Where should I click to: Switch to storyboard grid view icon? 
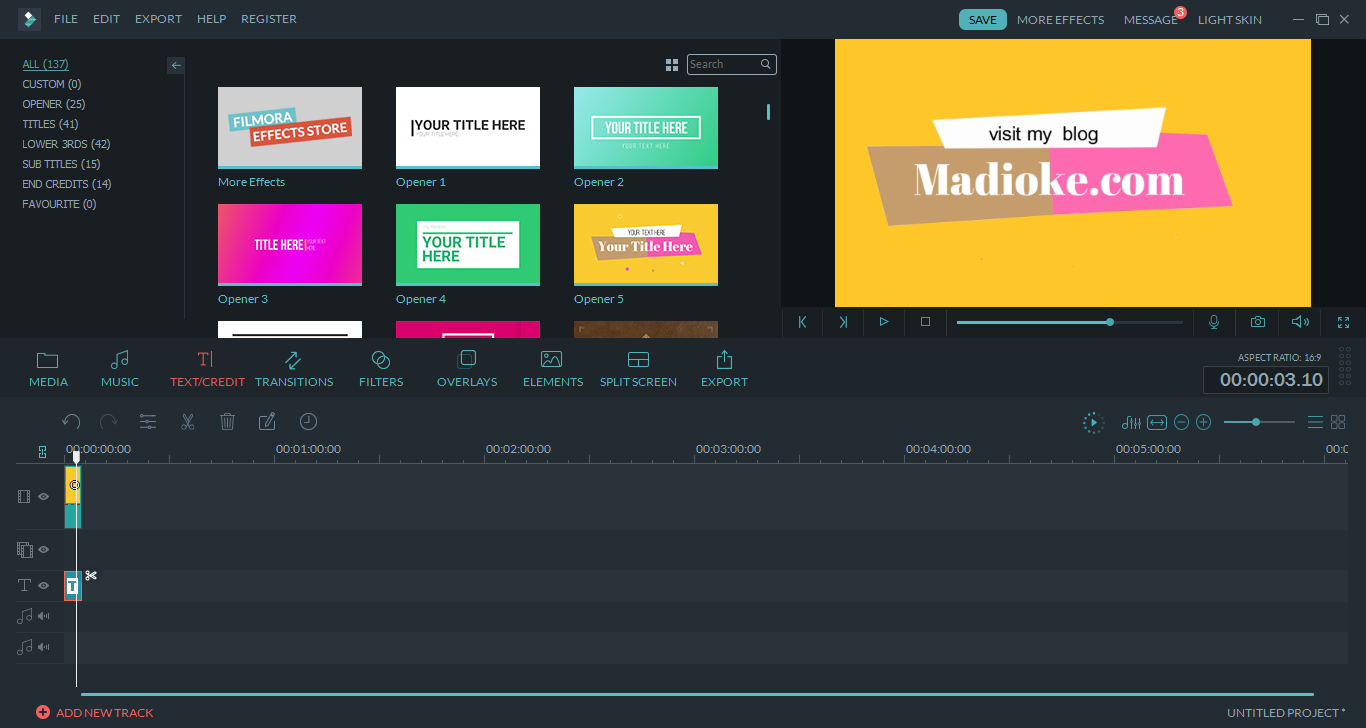click(x=1338, y=423)
